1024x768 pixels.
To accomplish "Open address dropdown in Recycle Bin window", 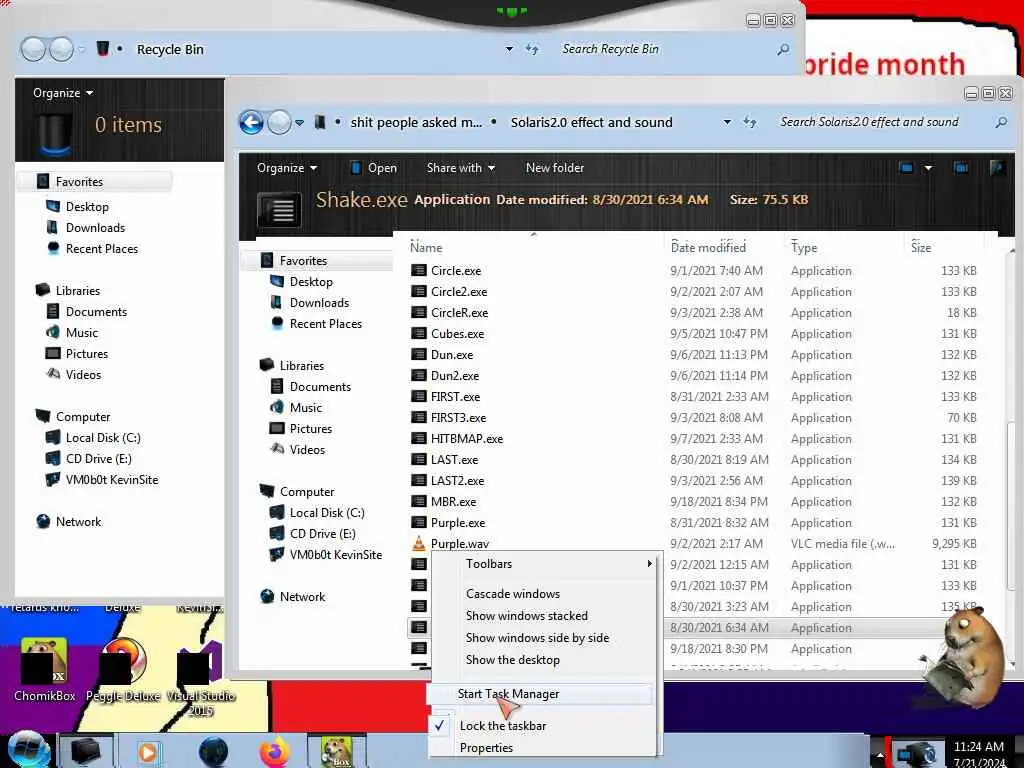I will [509, 49].
